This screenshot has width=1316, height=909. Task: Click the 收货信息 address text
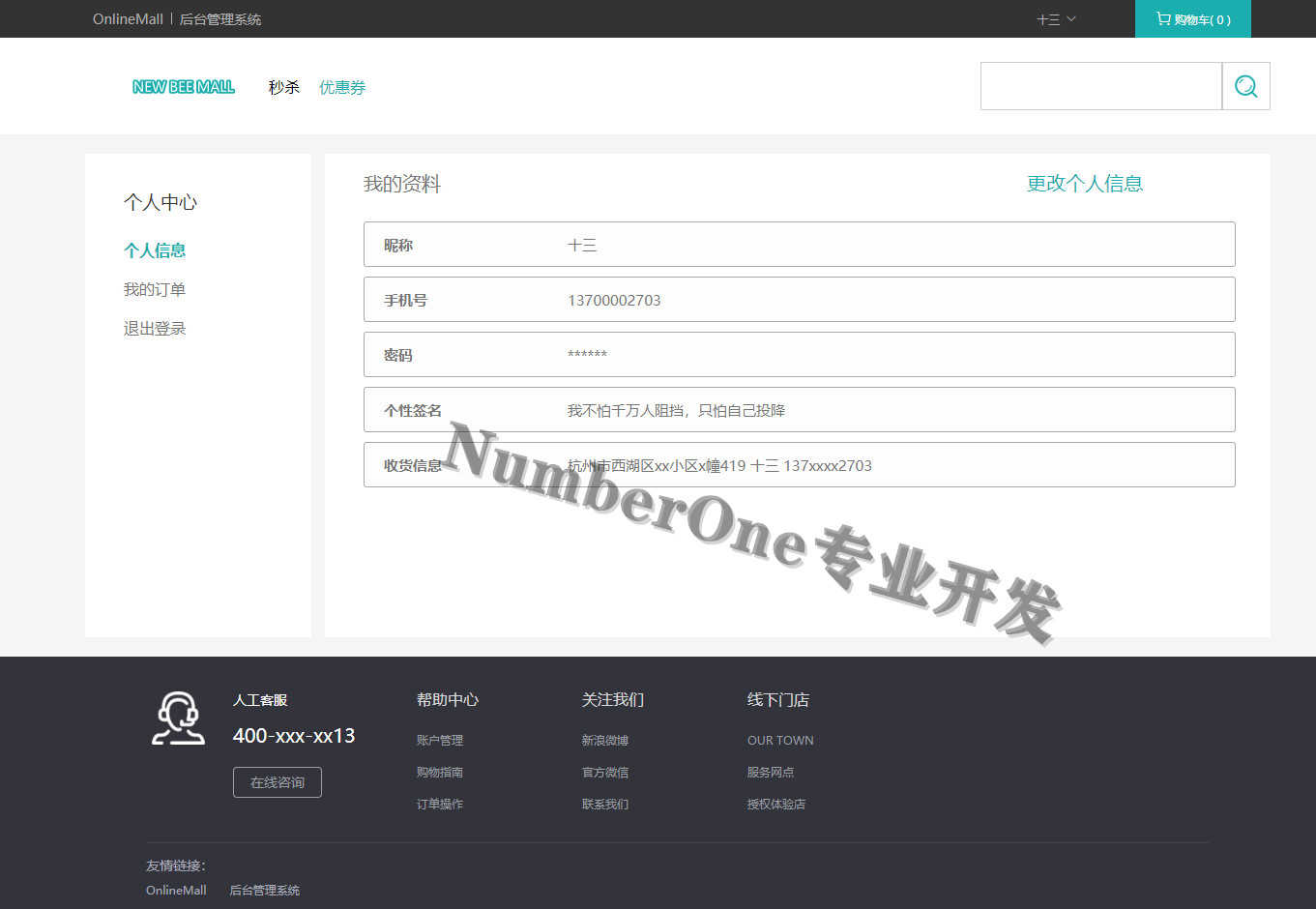pyautogui.click(x=719, y=465)
